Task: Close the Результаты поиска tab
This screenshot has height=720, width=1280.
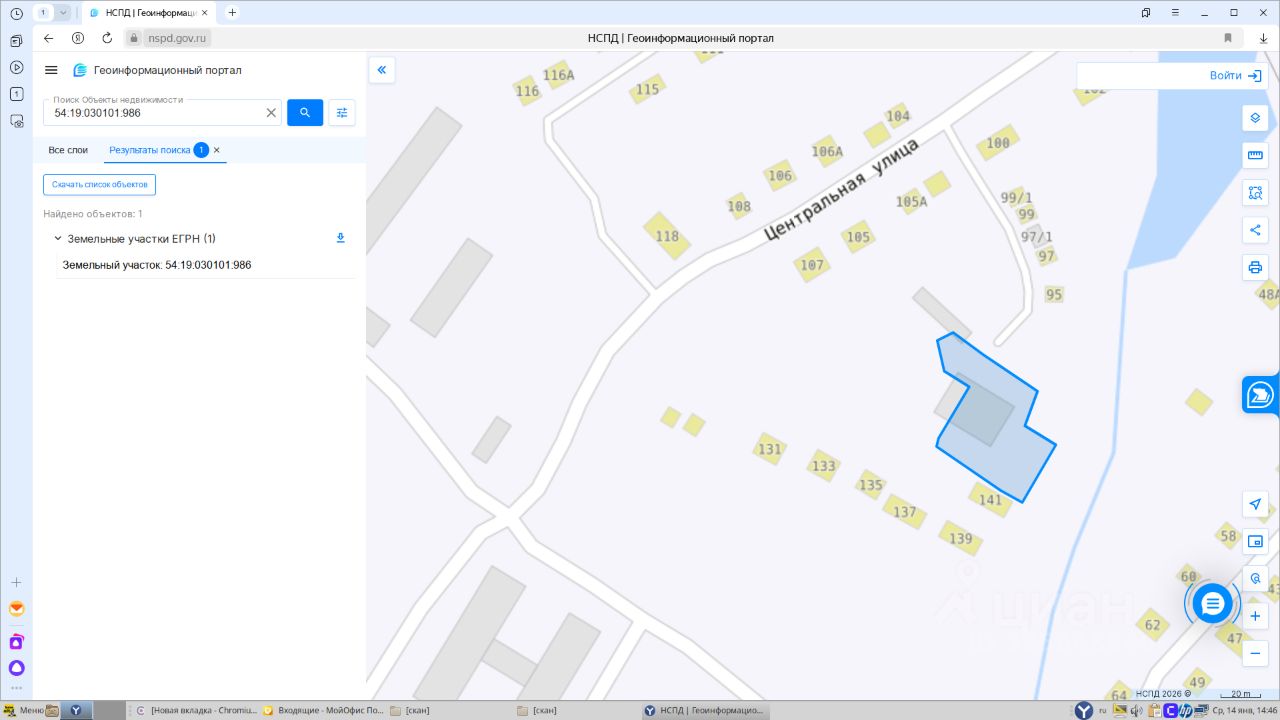Action: coord(216,150)
